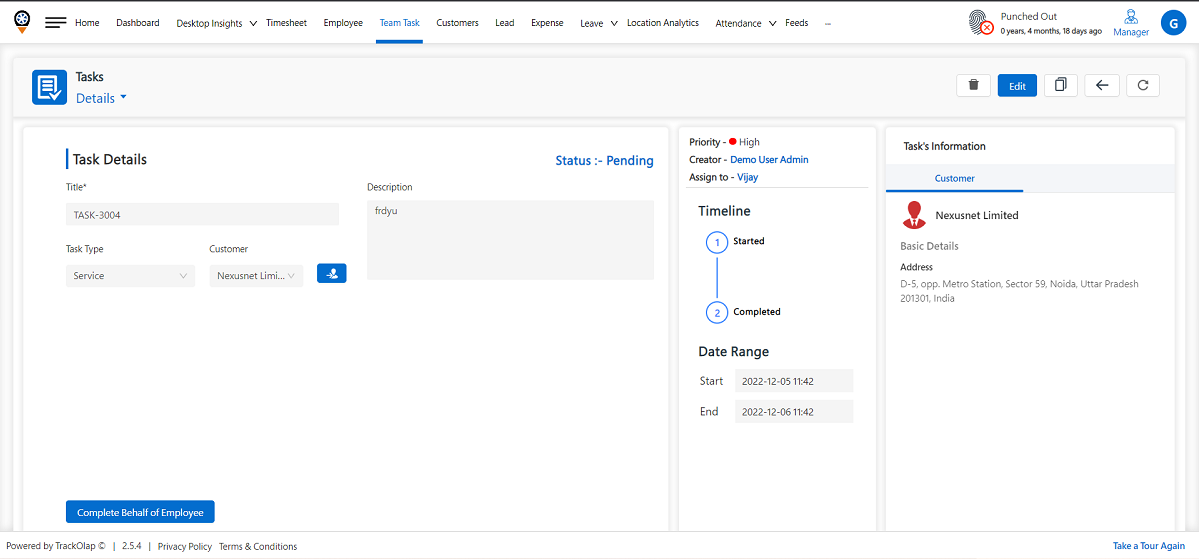Click timeline step 2 Completed circle
The image size is (1199, 559).
(716, 312)
